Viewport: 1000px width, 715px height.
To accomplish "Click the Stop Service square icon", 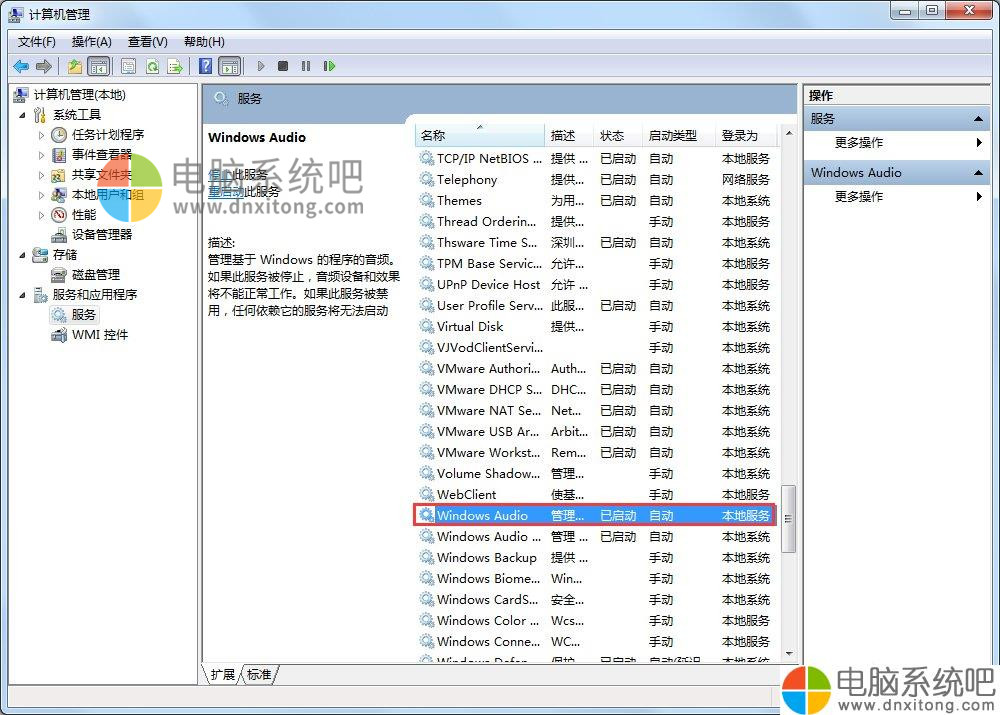I will [283, 66].
